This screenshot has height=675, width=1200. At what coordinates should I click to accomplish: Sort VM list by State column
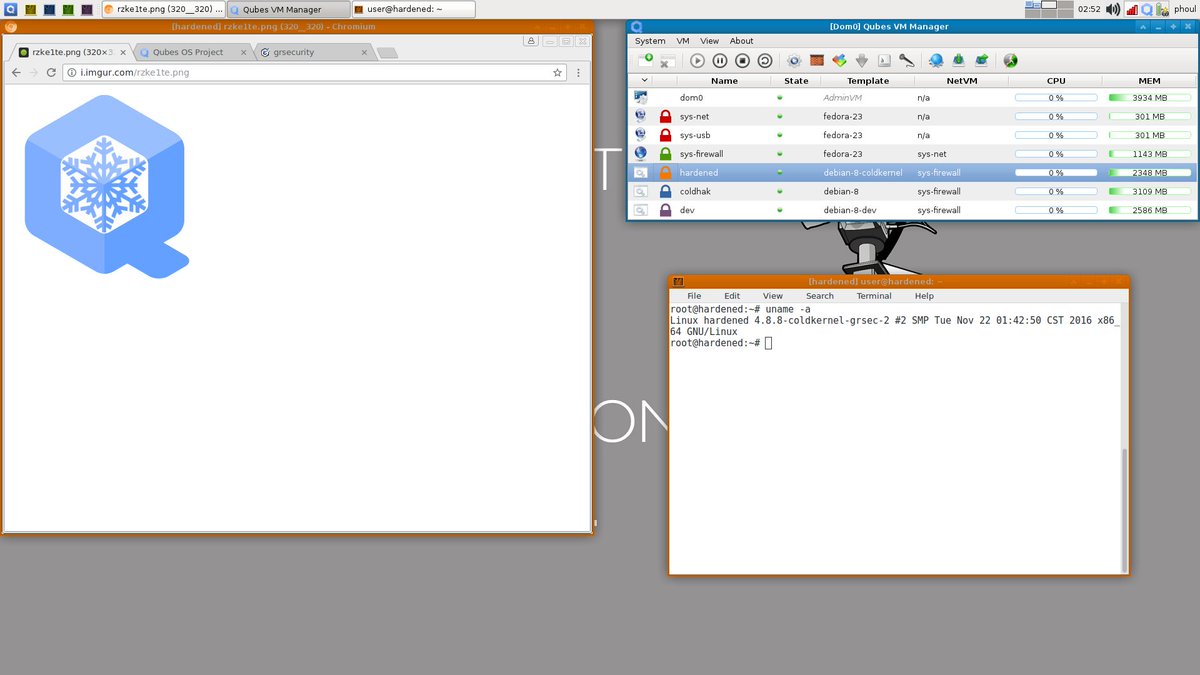click(x=796, y=81)
